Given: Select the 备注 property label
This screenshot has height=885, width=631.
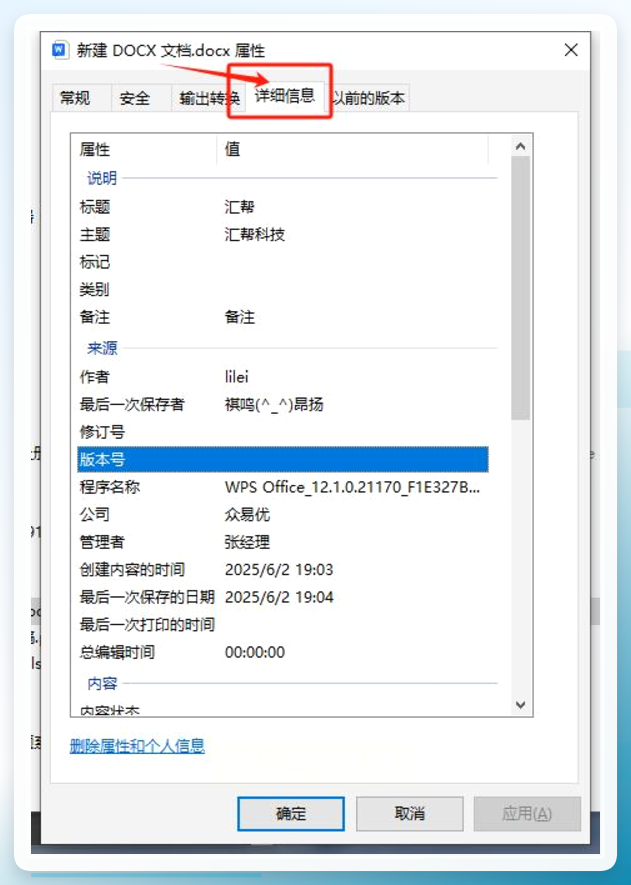Looking at the screenshot, I should pyautogui.click(x=94, y=317).
